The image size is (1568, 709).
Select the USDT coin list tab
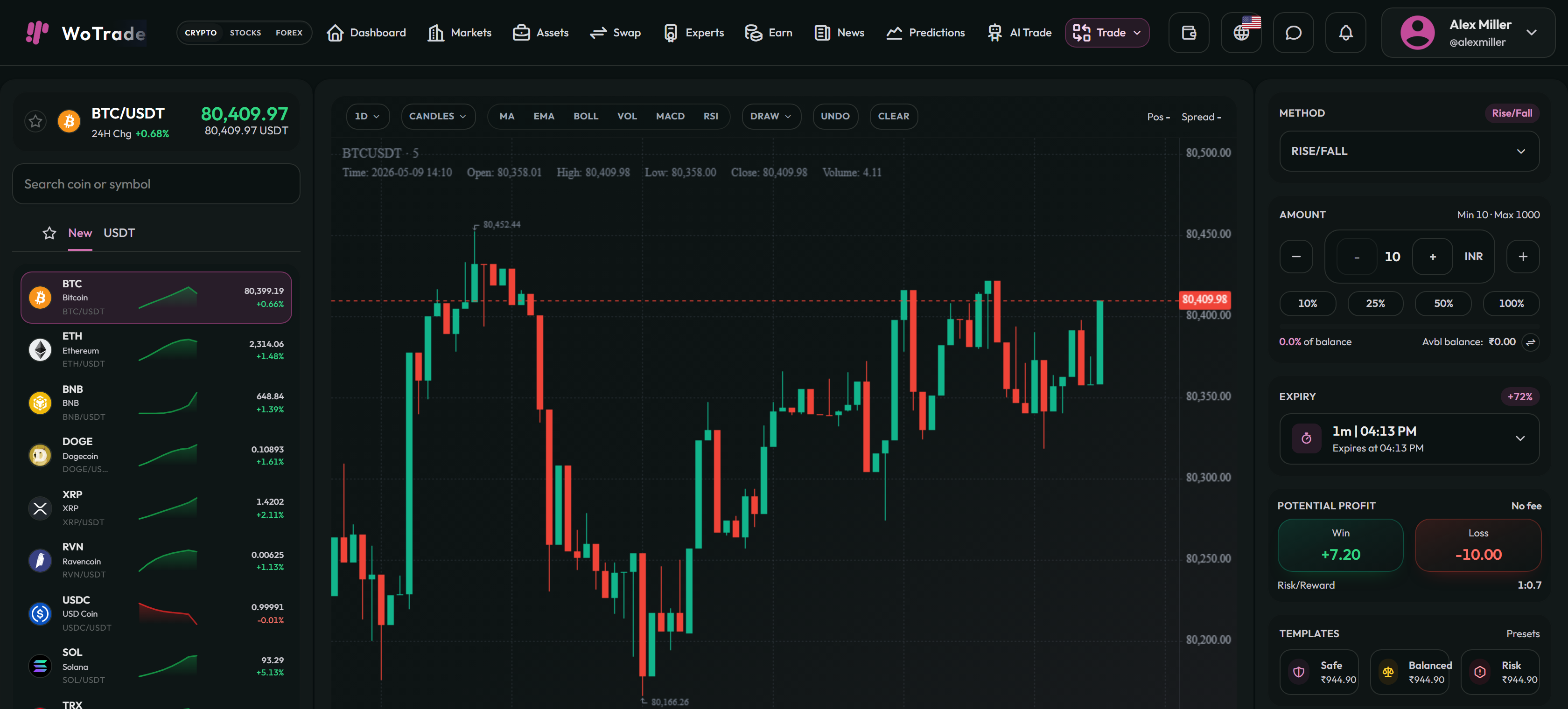click(119, 233)
